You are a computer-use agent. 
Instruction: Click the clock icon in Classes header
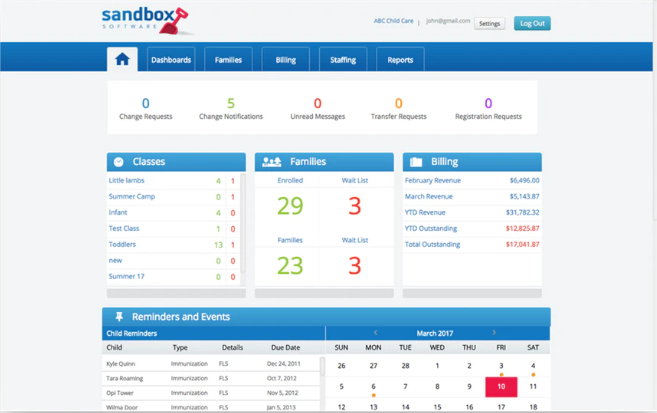click(119, 162)
